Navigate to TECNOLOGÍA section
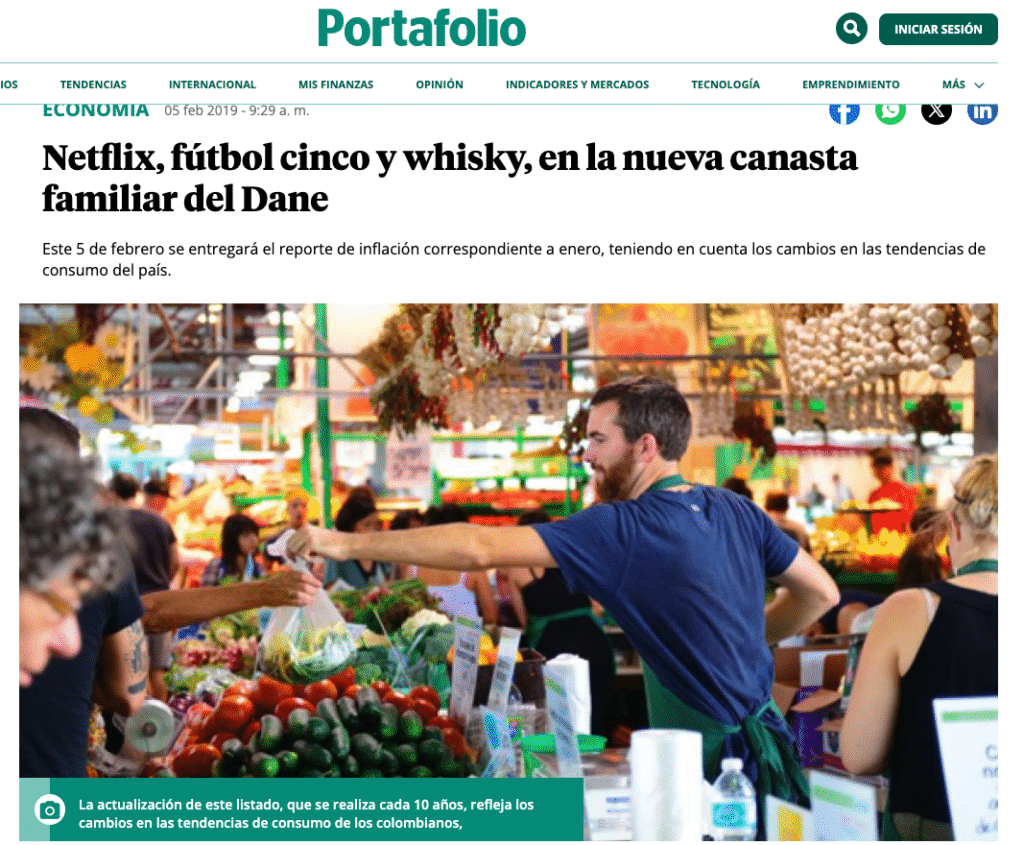1024x845 pixels. click(726, 84)
